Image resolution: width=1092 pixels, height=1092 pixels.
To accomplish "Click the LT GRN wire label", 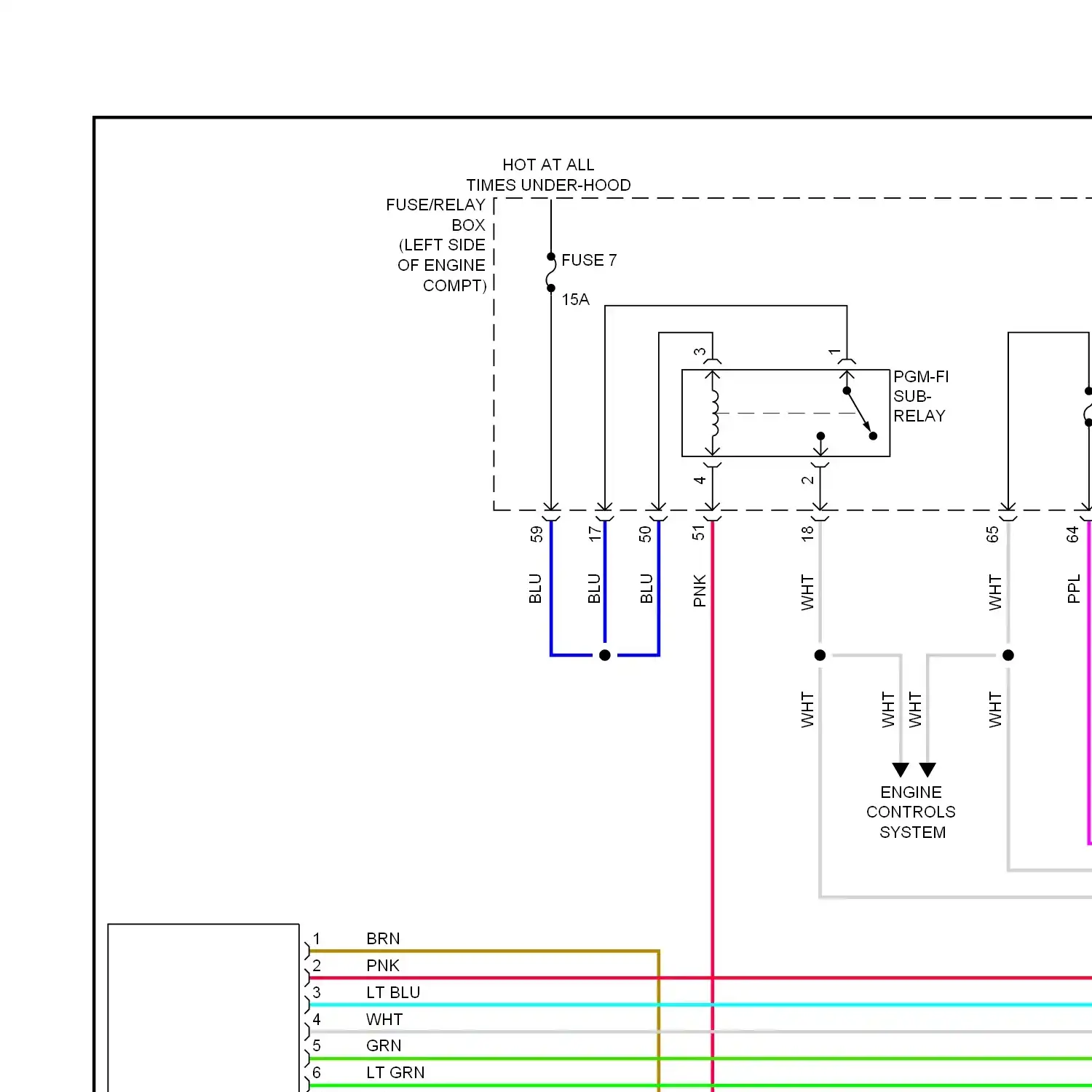I will 395,1072.
